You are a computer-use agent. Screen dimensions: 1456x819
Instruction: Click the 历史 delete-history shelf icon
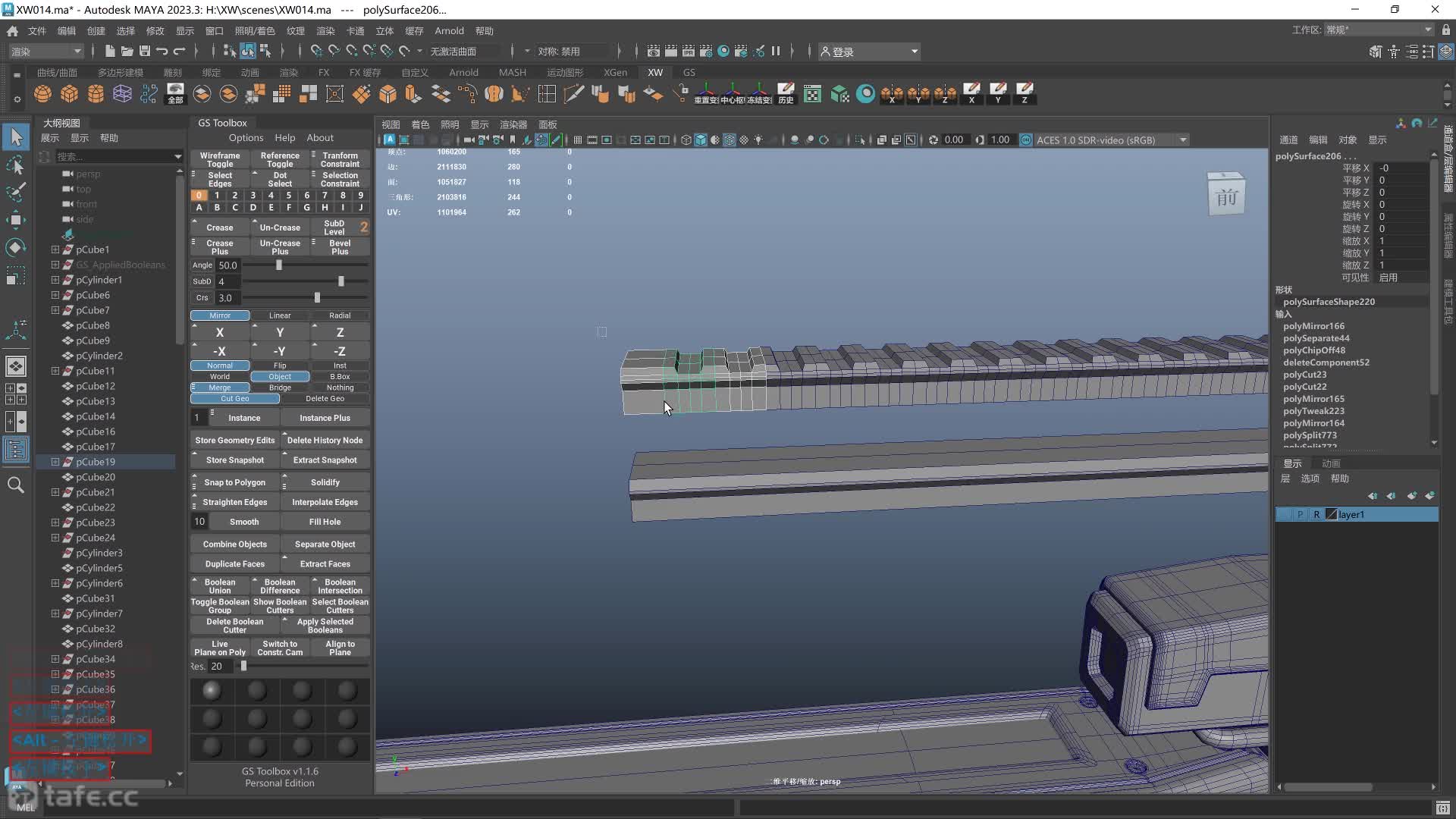point(786,93)
